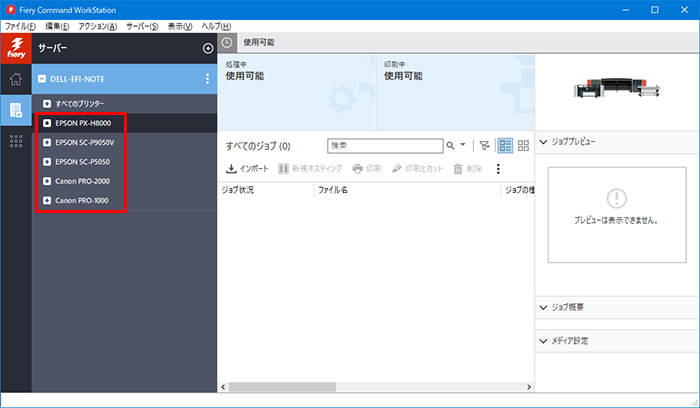
Task: Open the ファイル(F) menu
Action: click(x=20, y=26)
